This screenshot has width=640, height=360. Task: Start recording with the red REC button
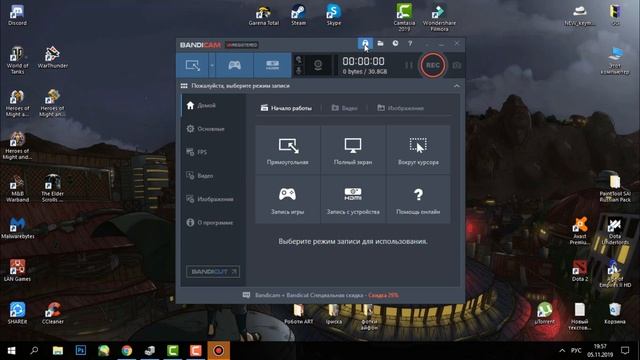click(433, 65)
